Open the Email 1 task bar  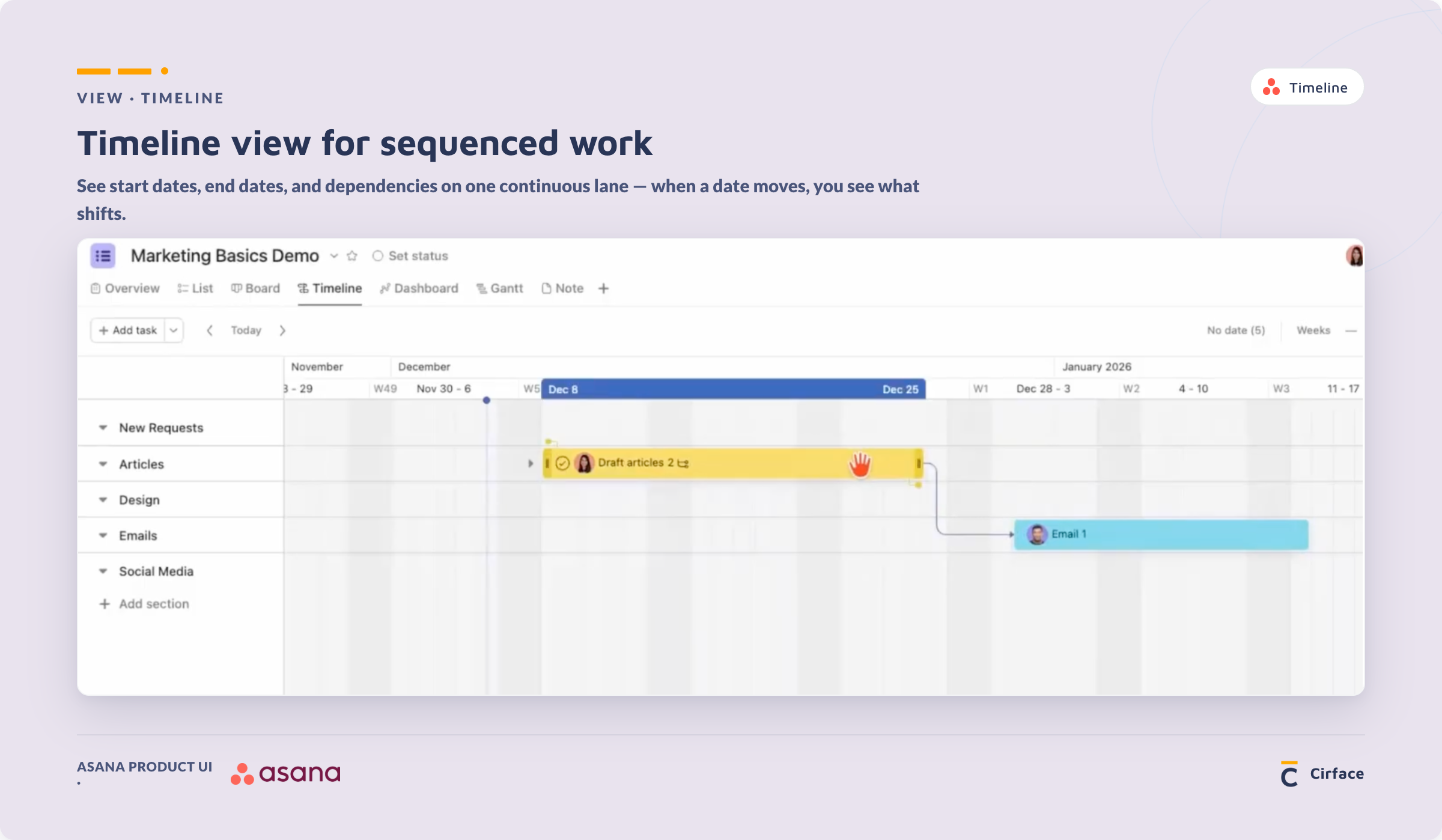[1161, 535]
